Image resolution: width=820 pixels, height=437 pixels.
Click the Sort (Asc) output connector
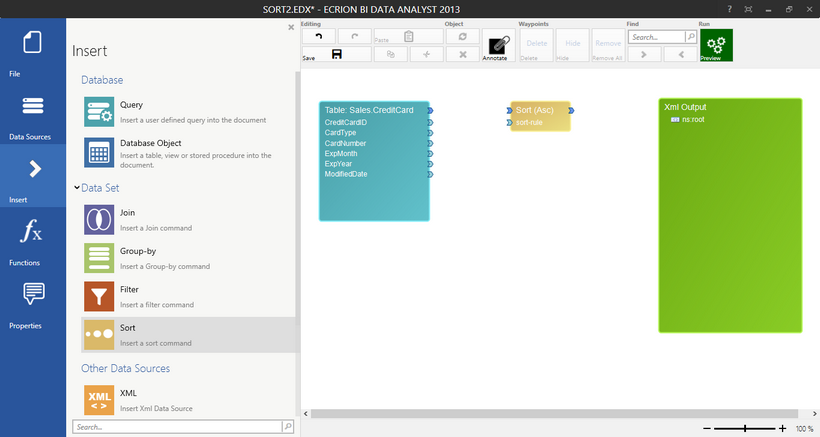coord(571,110)
